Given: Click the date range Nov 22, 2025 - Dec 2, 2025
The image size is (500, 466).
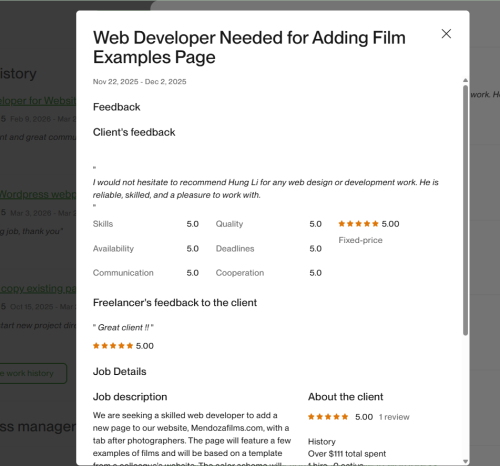Looking at the screenshot, I should [139, 82].
